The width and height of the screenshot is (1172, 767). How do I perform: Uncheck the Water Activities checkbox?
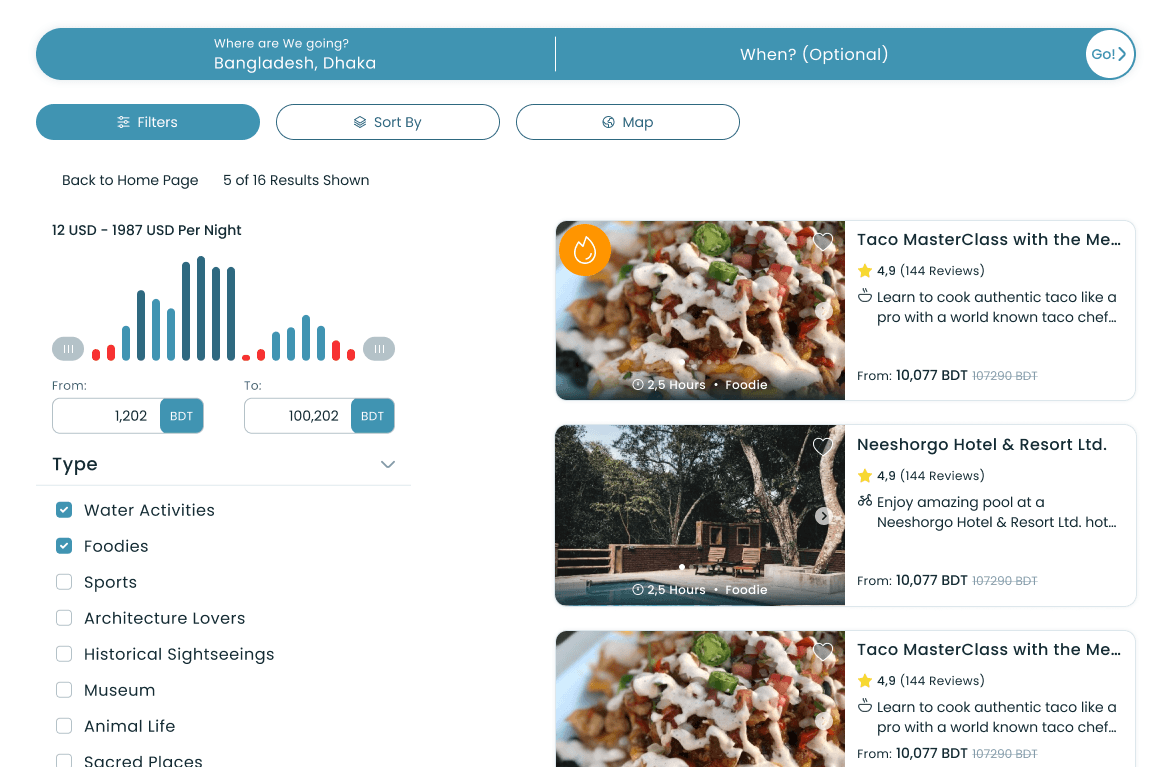(x=64, y=510)
